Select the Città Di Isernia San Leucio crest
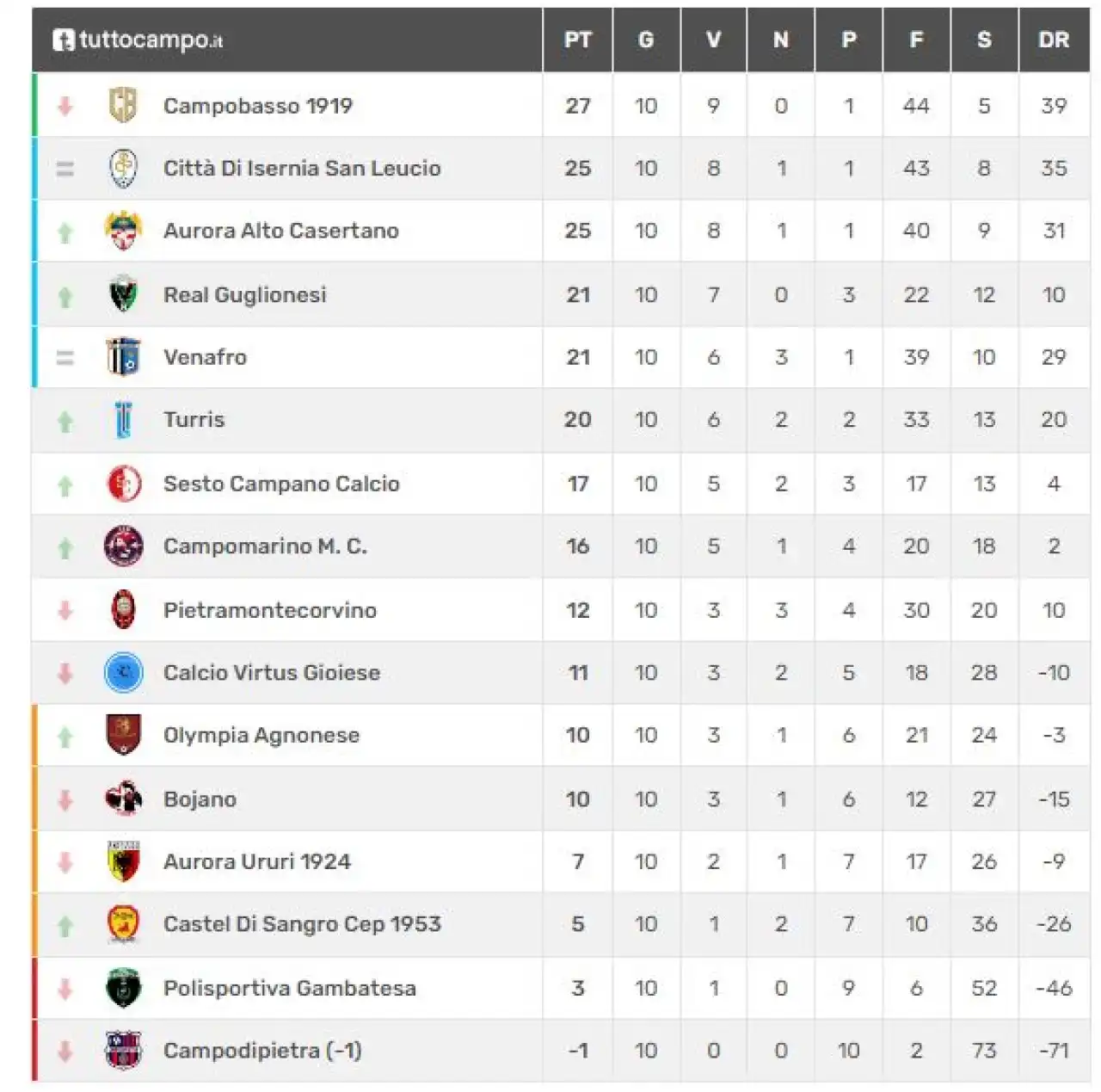Image resolution: width=1101 pixels, height=1092 pixels. (x=123, y=169)
